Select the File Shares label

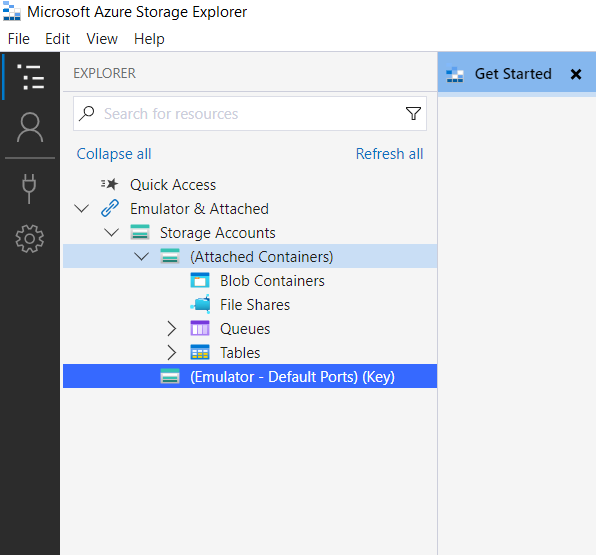[255, 304]
